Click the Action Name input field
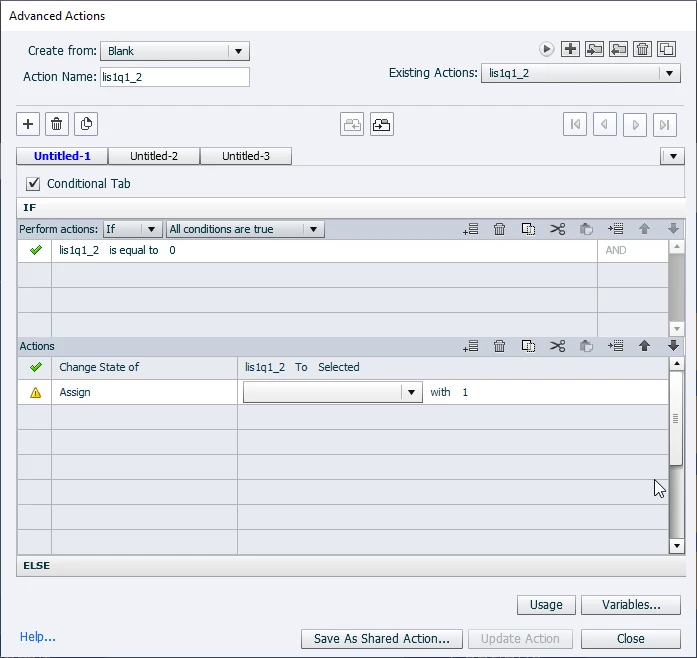The image size is (697, 658). click(175, 77)
